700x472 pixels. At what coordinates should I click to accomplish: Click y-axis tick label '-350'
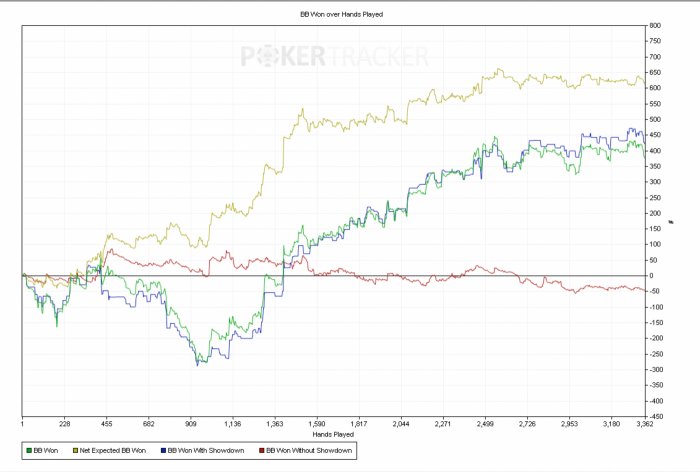click(x=656, y=385)
